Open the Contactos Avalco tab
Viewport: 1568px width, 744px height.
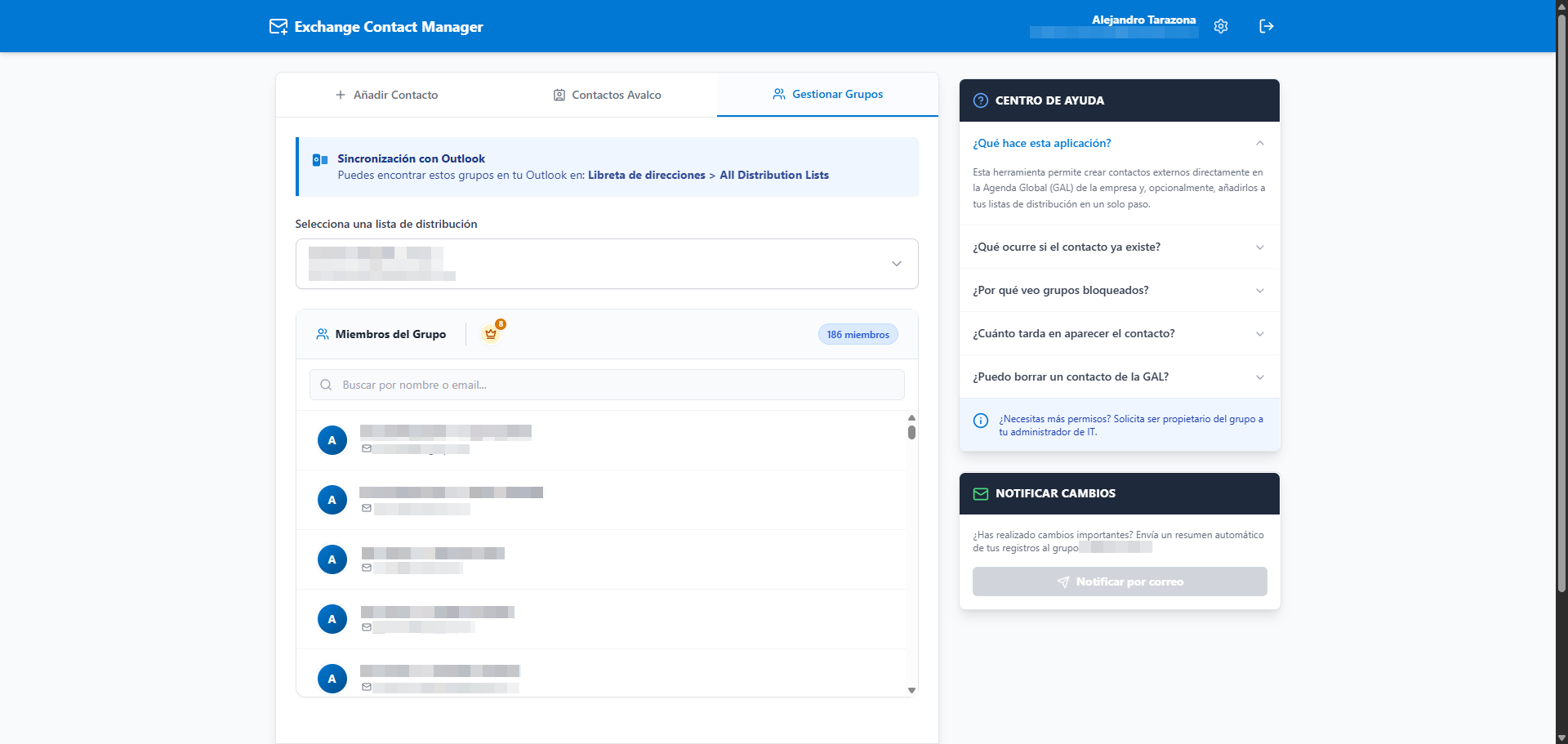click(x=607, y=95)
